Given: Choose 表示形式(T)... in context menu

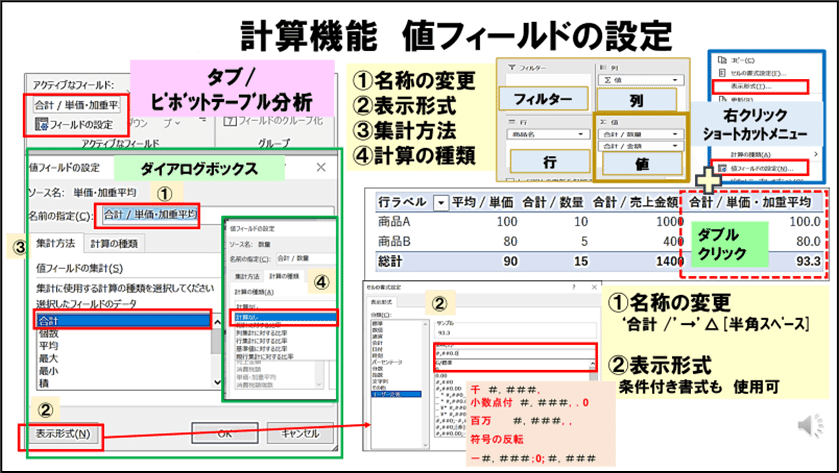Looking at the screenshot, I should point(750,86).
